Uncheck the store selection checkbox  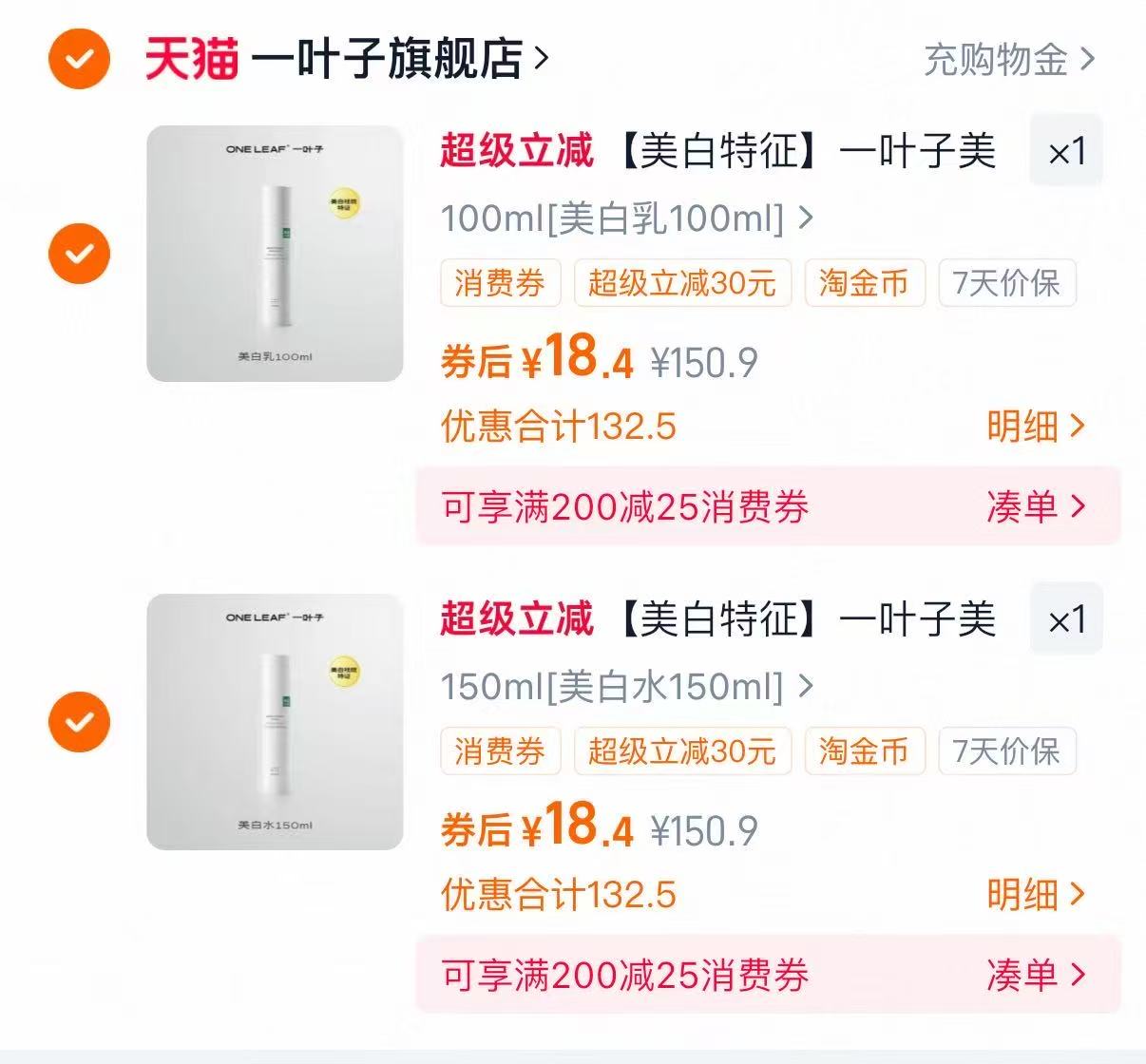(79, 59)
